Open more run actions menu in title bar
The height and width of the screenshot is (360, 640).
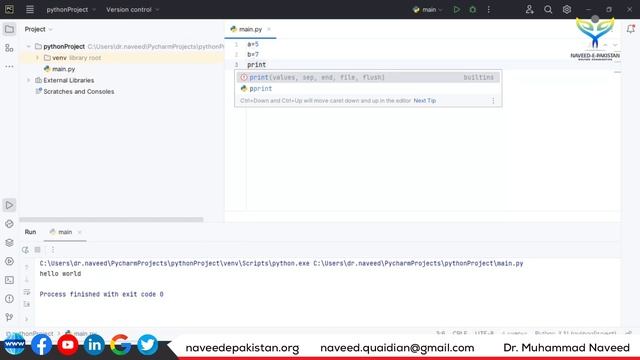tap(489, 9)
